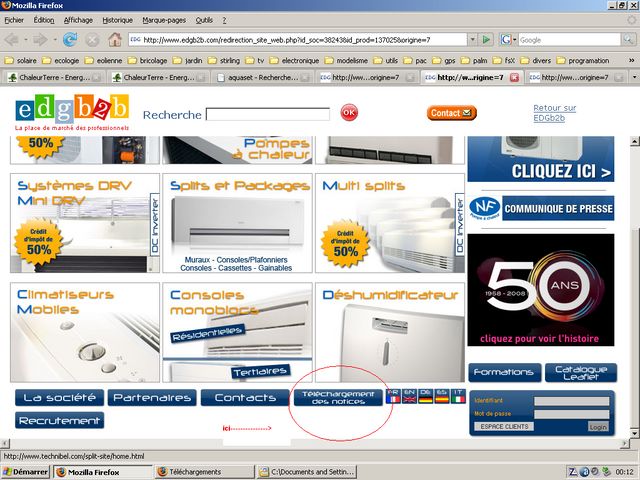Click the browser Back arrow button
640x480 pixels.
(x=13, y=39)
